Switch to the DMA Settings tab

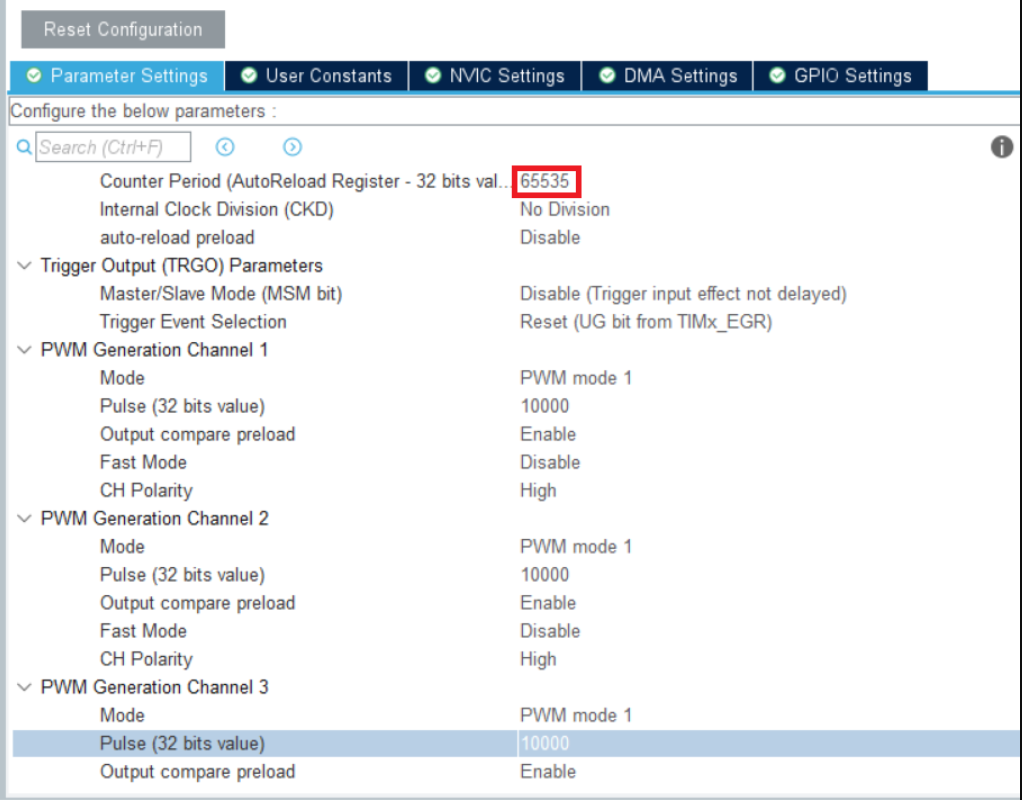click(x=666, y=75)
